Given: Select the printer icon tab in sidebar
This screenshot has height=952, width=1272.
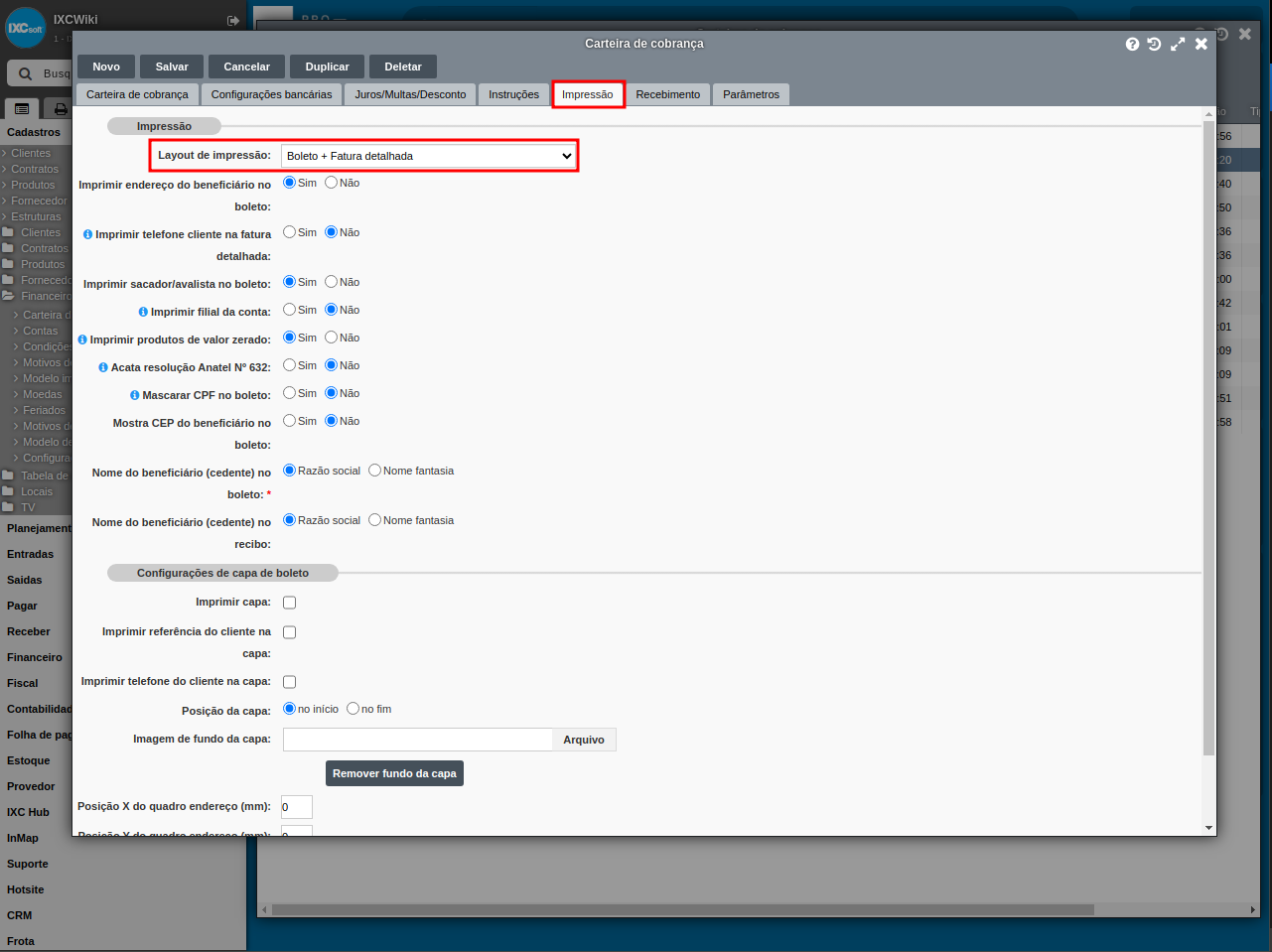Looking at the screenshot, I should [x=61, y=108].
